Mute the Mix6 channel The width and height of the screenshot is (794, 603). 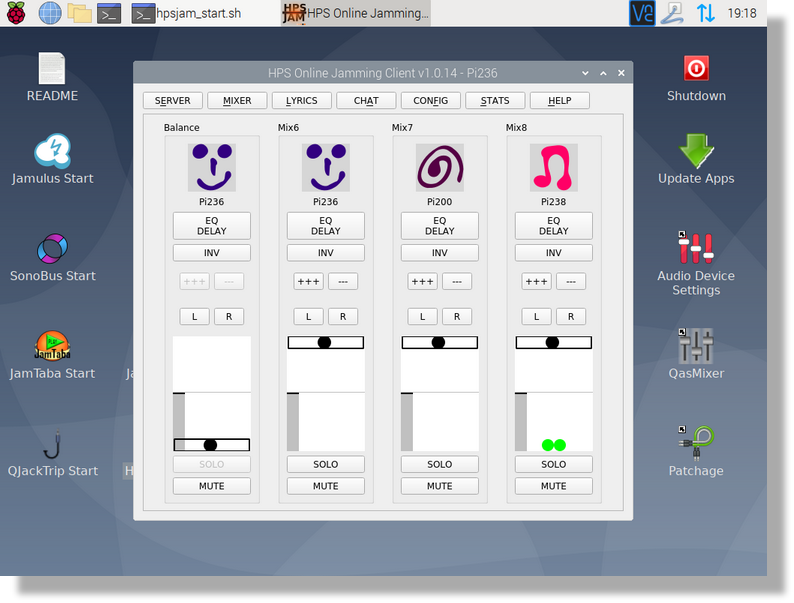(x=326, y=486)
